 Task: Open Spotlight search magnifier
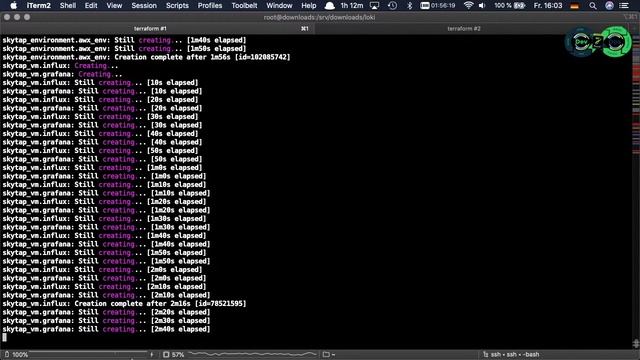593,6
